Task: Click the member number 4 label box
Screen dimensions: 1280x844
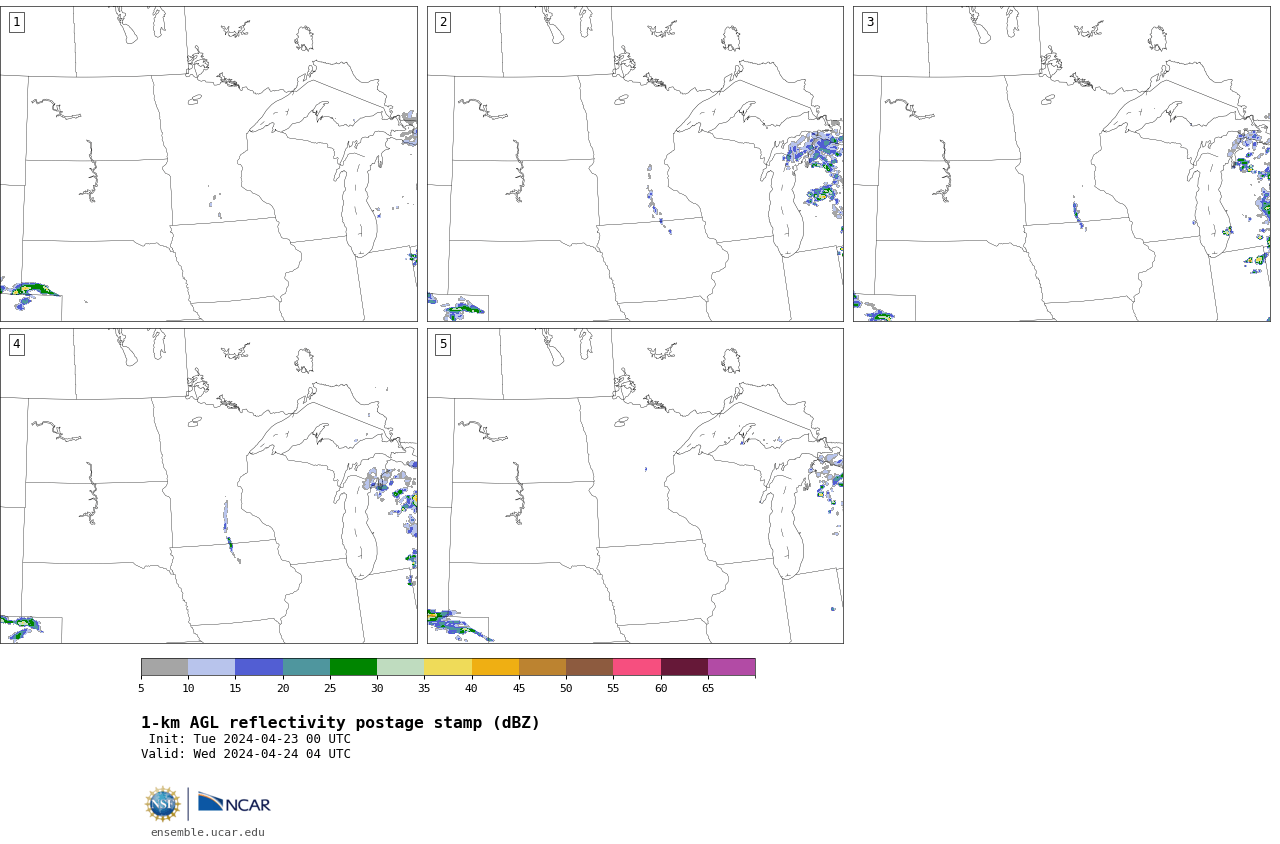Action: [x=16, y=344]
